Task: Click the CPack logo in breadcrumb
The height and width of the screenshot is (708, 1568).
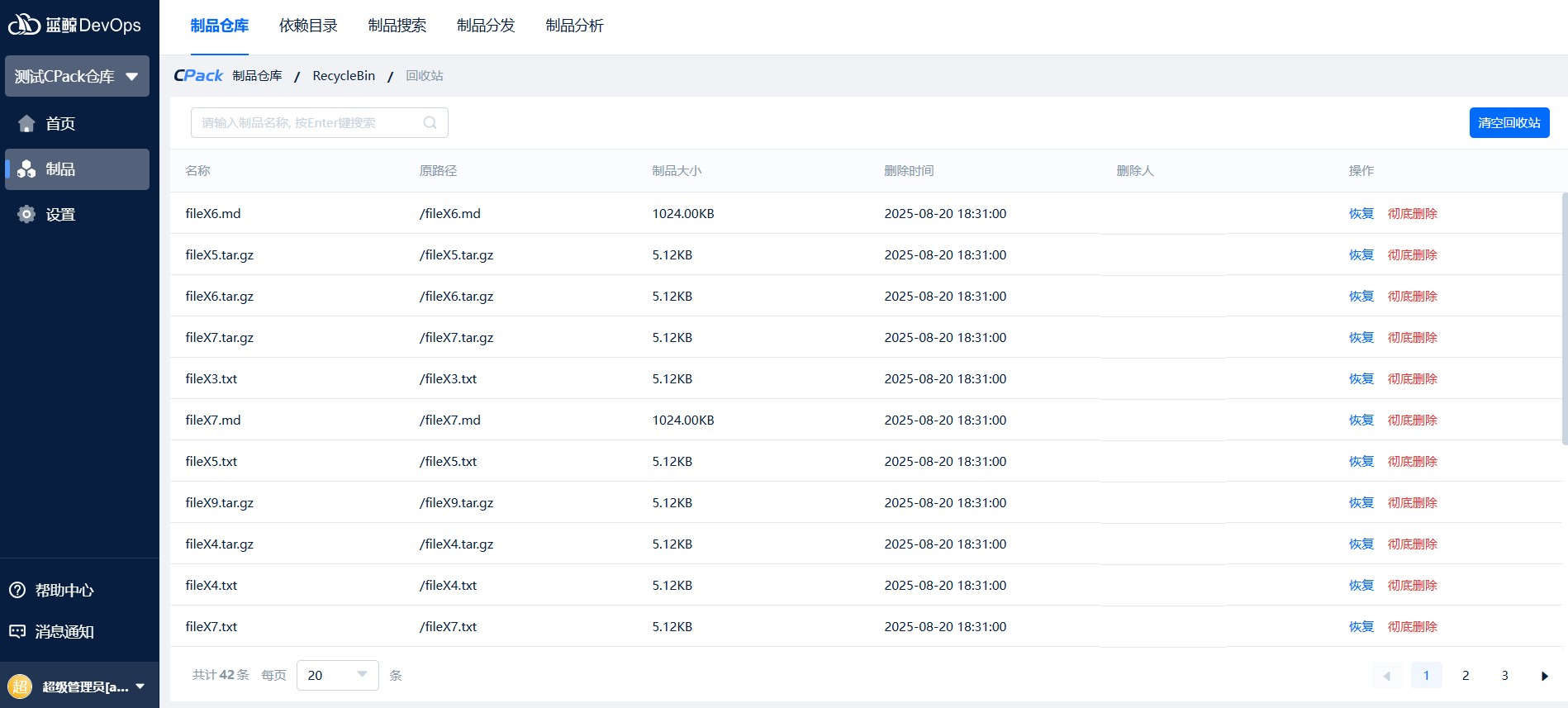Action: (198, 76)
